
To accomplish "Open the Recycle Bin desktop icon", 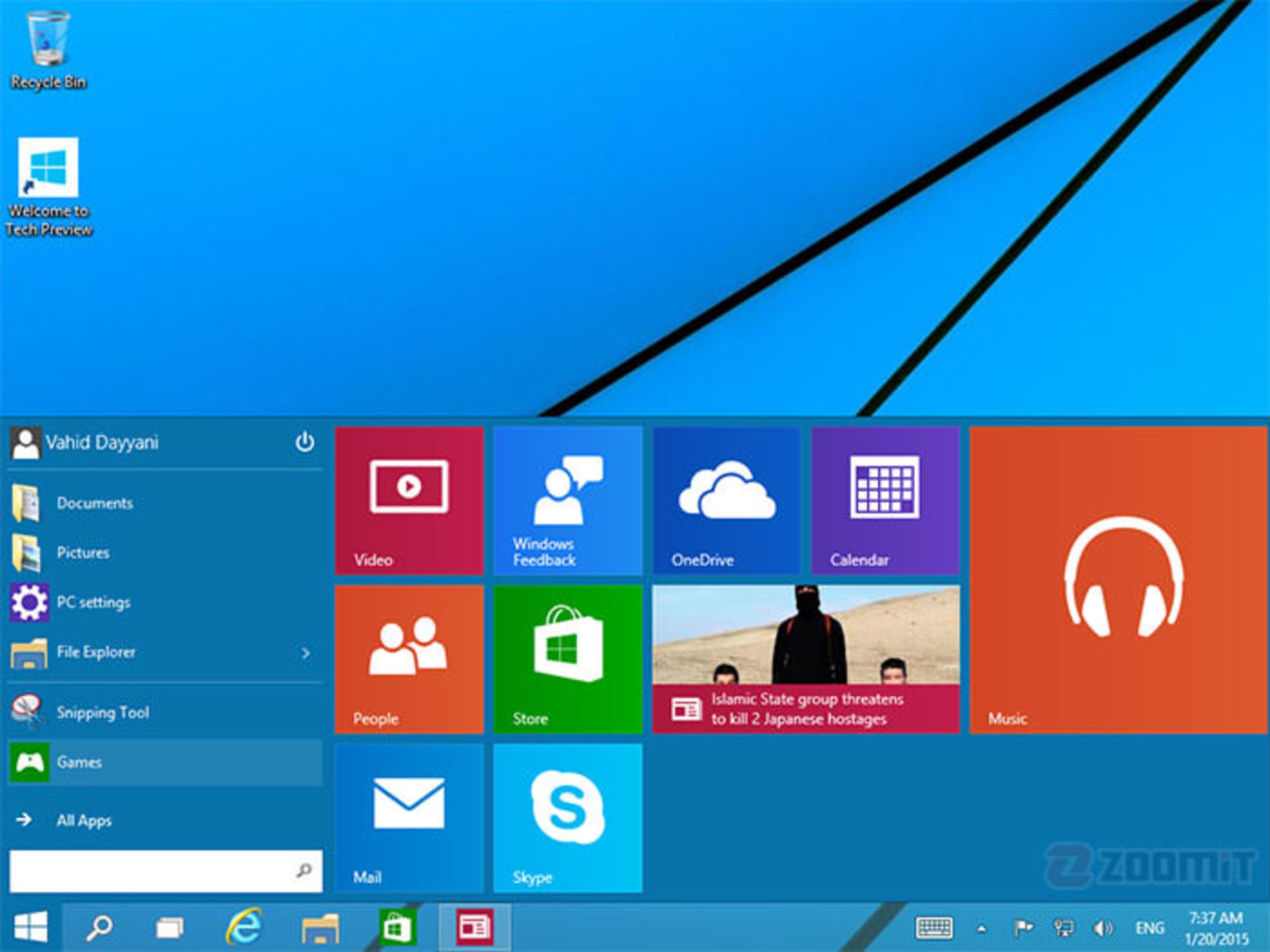I will coord(48,50).
